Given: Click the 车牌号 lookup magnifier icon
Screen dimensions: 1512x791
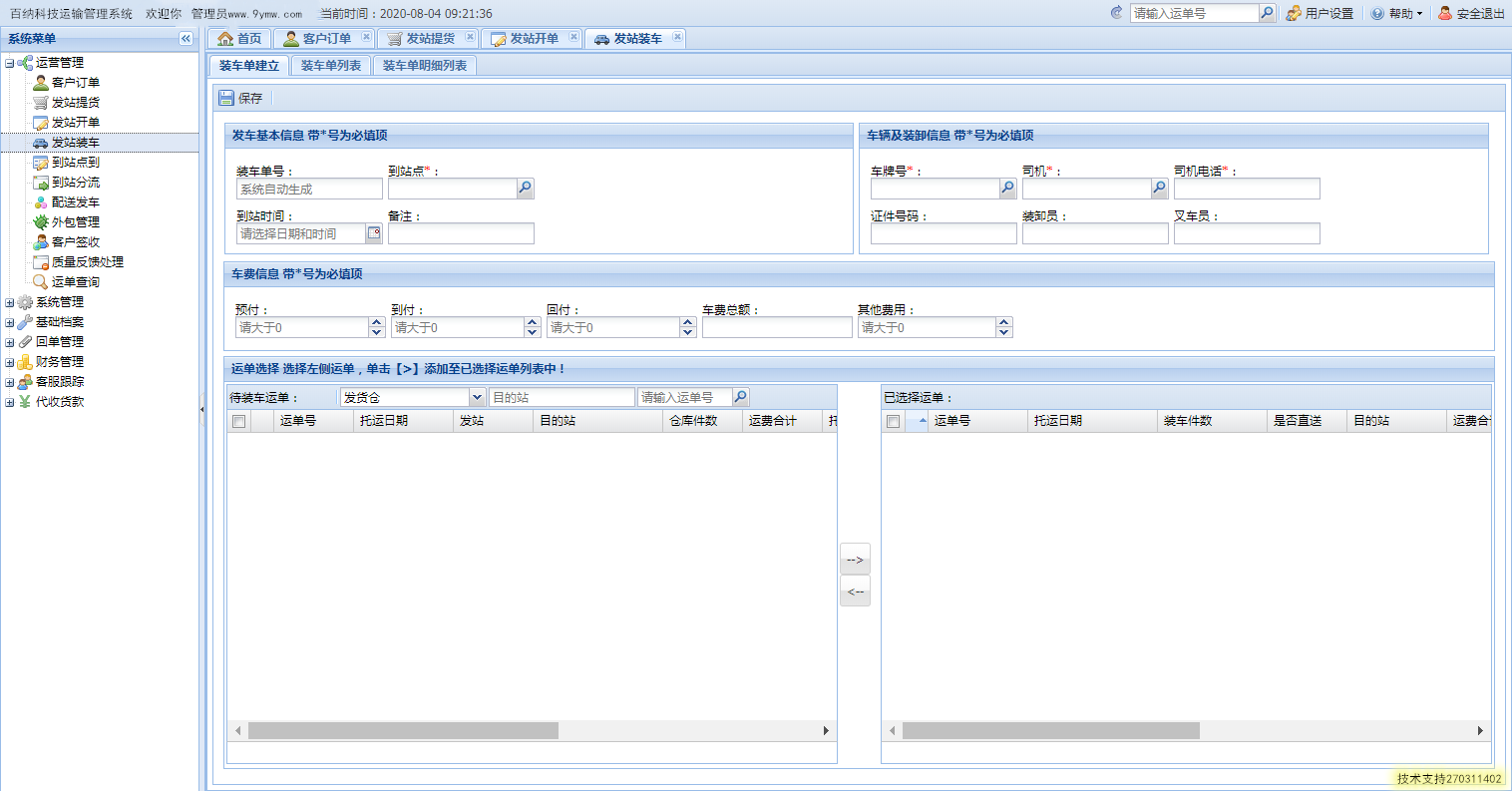Looking at the screenshot, I should tap(1008, 188).
